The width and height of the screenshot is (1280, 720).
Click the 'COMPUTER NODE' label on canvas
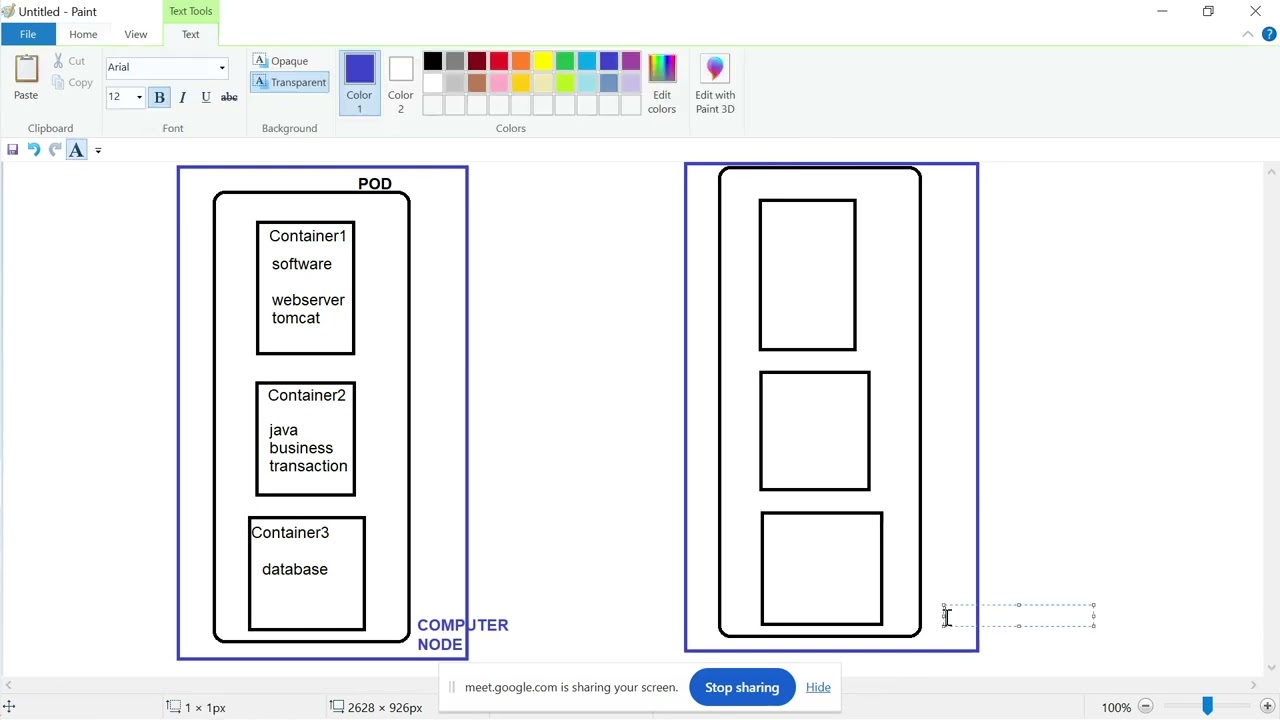pos(463,635)
